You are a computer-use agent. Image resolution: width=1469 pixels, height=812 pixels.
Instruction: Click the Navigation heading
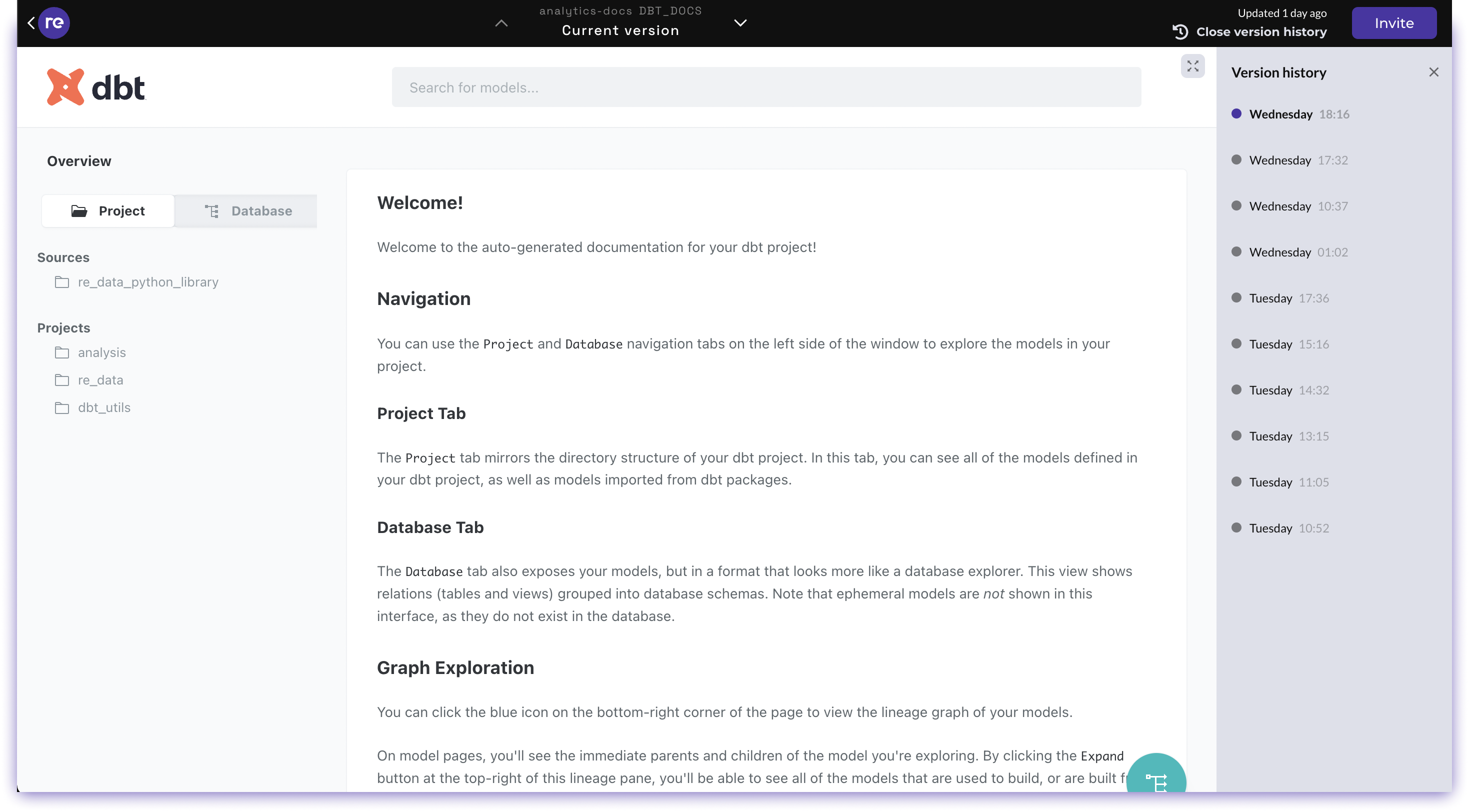(423, 299)
